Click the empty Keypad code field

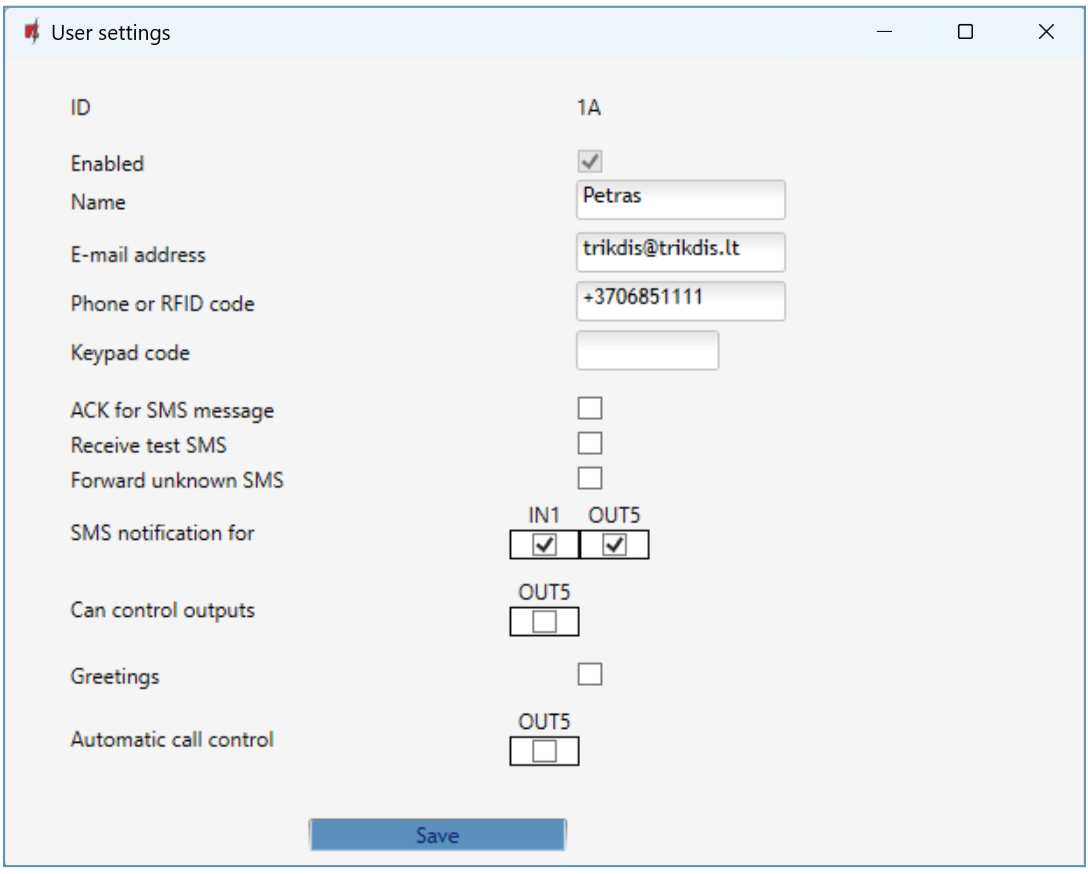(647, 351)
